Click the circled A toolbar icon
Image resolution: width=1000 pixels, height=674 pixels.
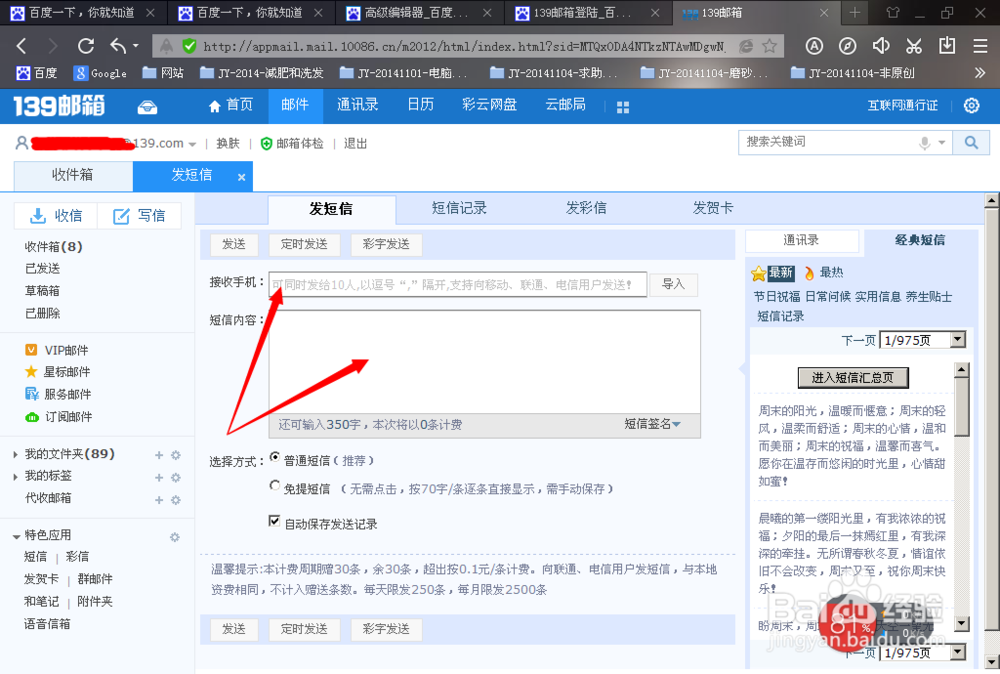pos(814,46)
